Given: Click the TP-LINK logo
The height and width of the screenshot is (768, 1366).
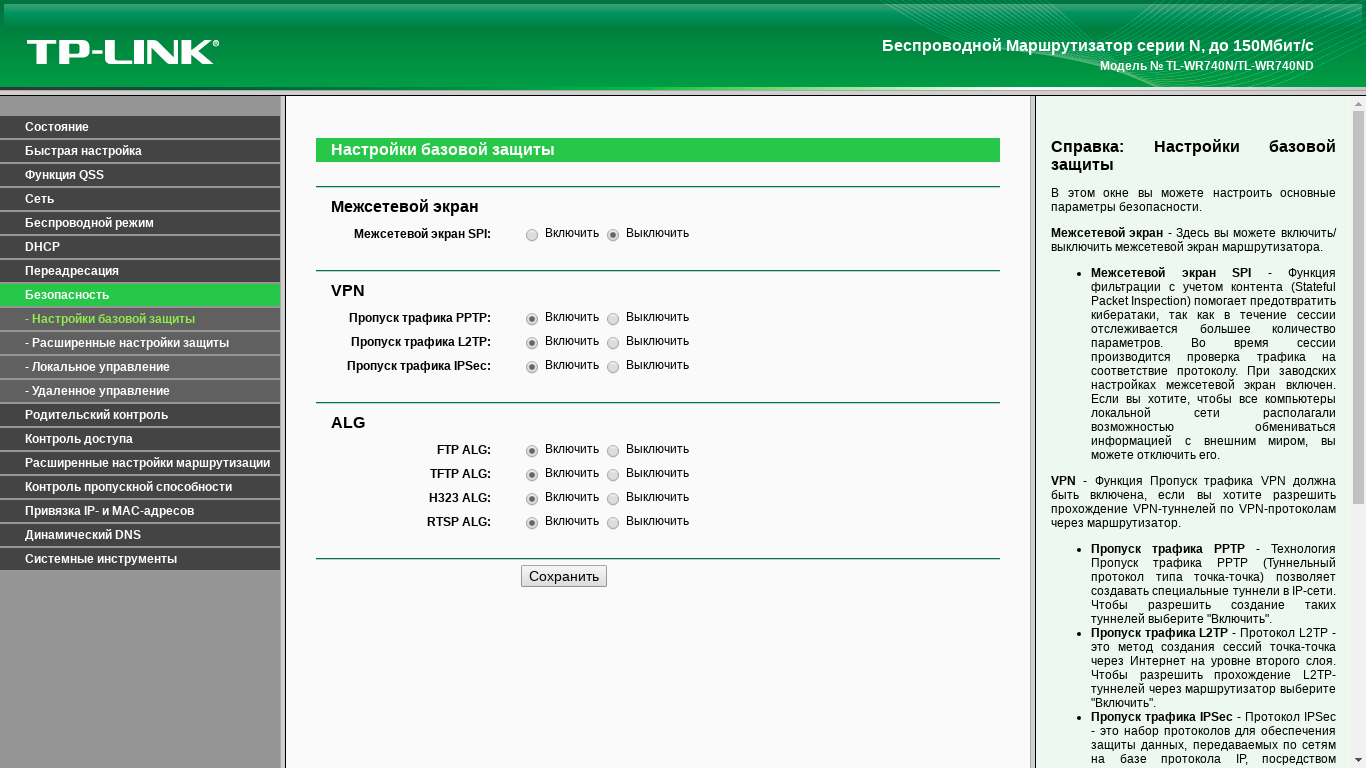Looking at the screenshot, I should 123,52.
